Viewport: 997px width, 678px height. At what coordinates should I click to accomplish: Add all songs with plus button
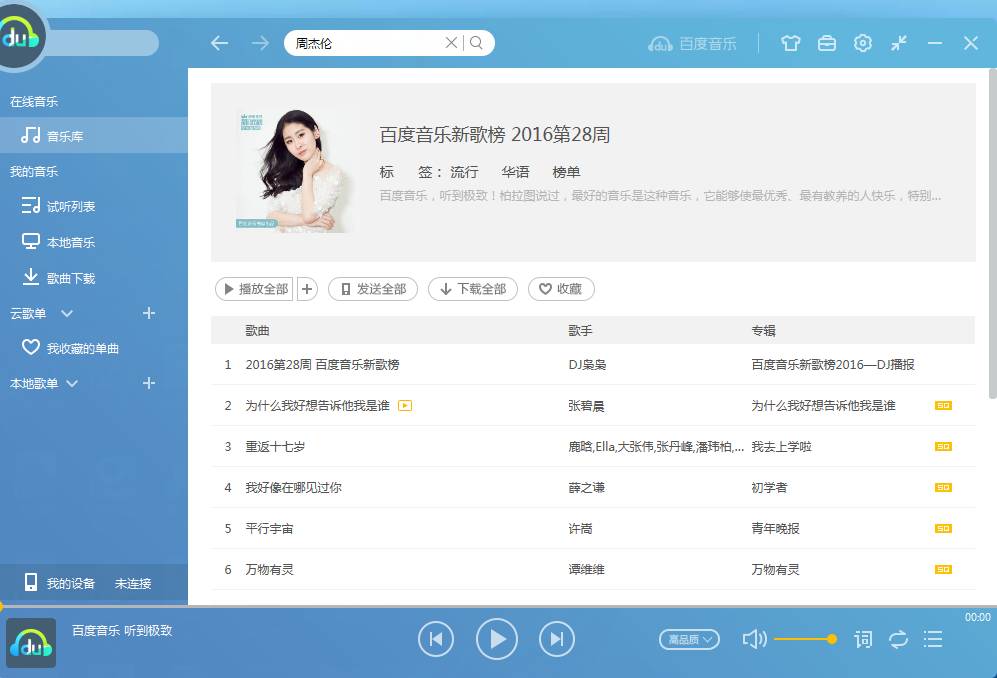pos(306,289)
